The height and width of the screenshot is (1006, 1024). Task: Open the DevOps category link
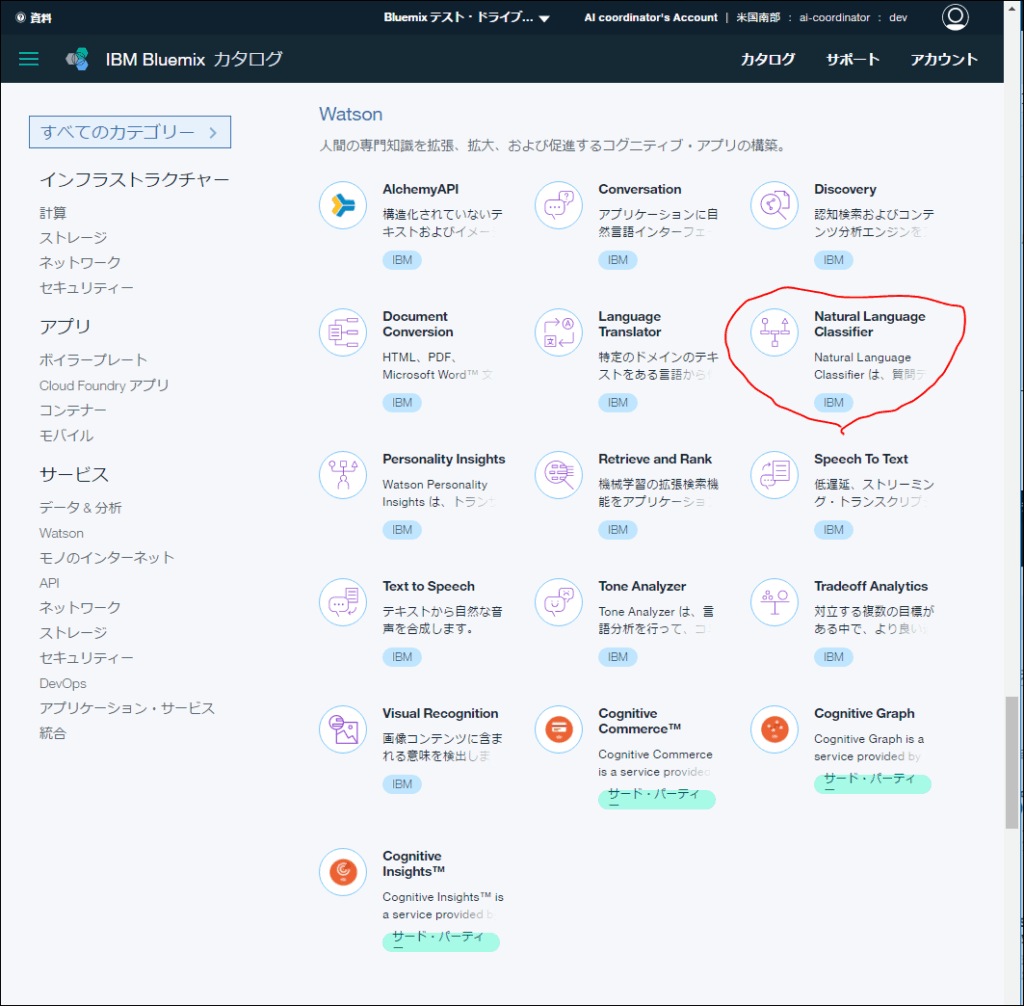(63, 683)
